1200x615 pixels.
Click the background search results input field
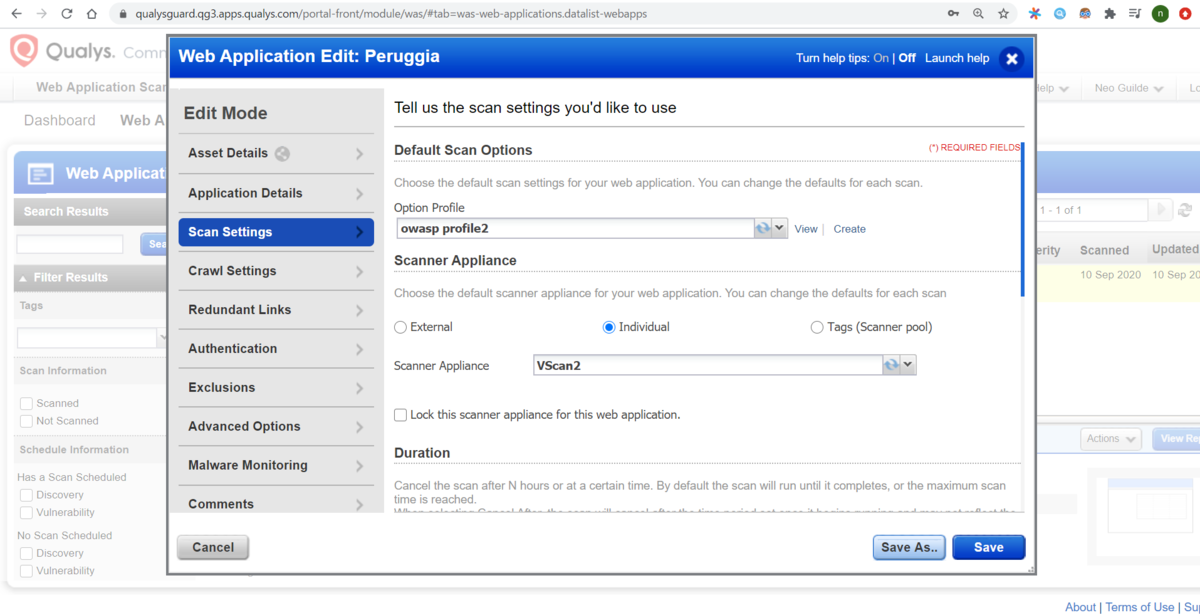pos(70,244)
